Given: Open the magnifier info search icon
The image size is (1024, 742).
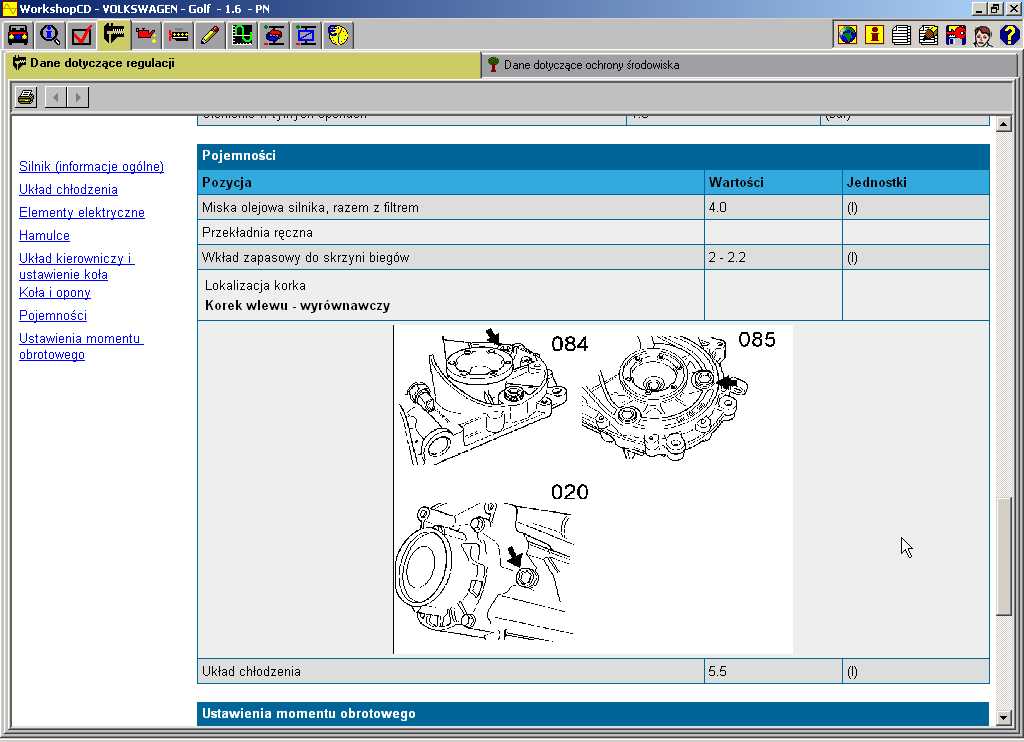Looking at the screenshot, I should coord(50,36).
